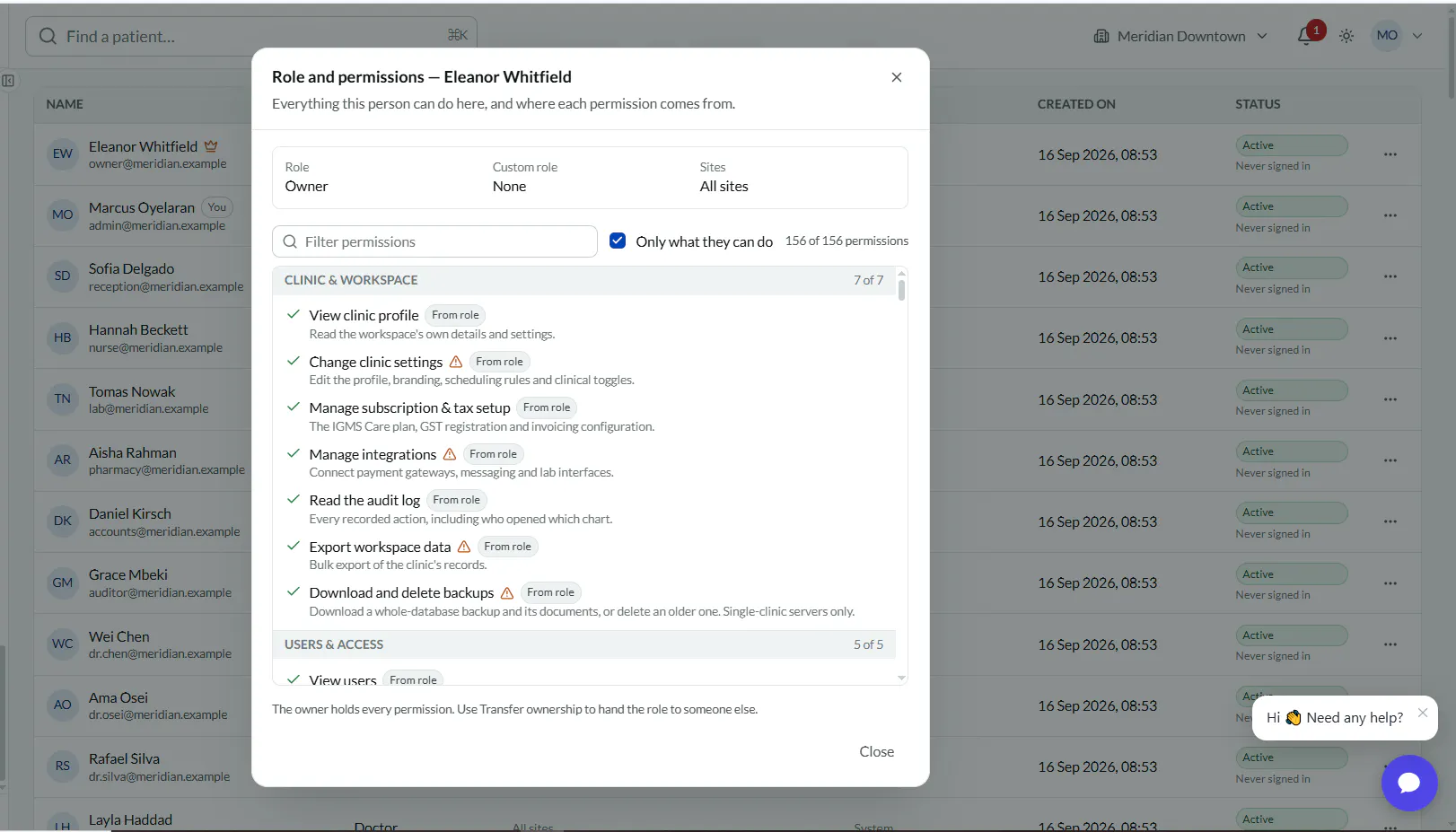This screenshot has width=1456, height=832.
Task: Open actions menu for Sofia Delgado row
Action: pyautogui.click(x=1390, y=276)
